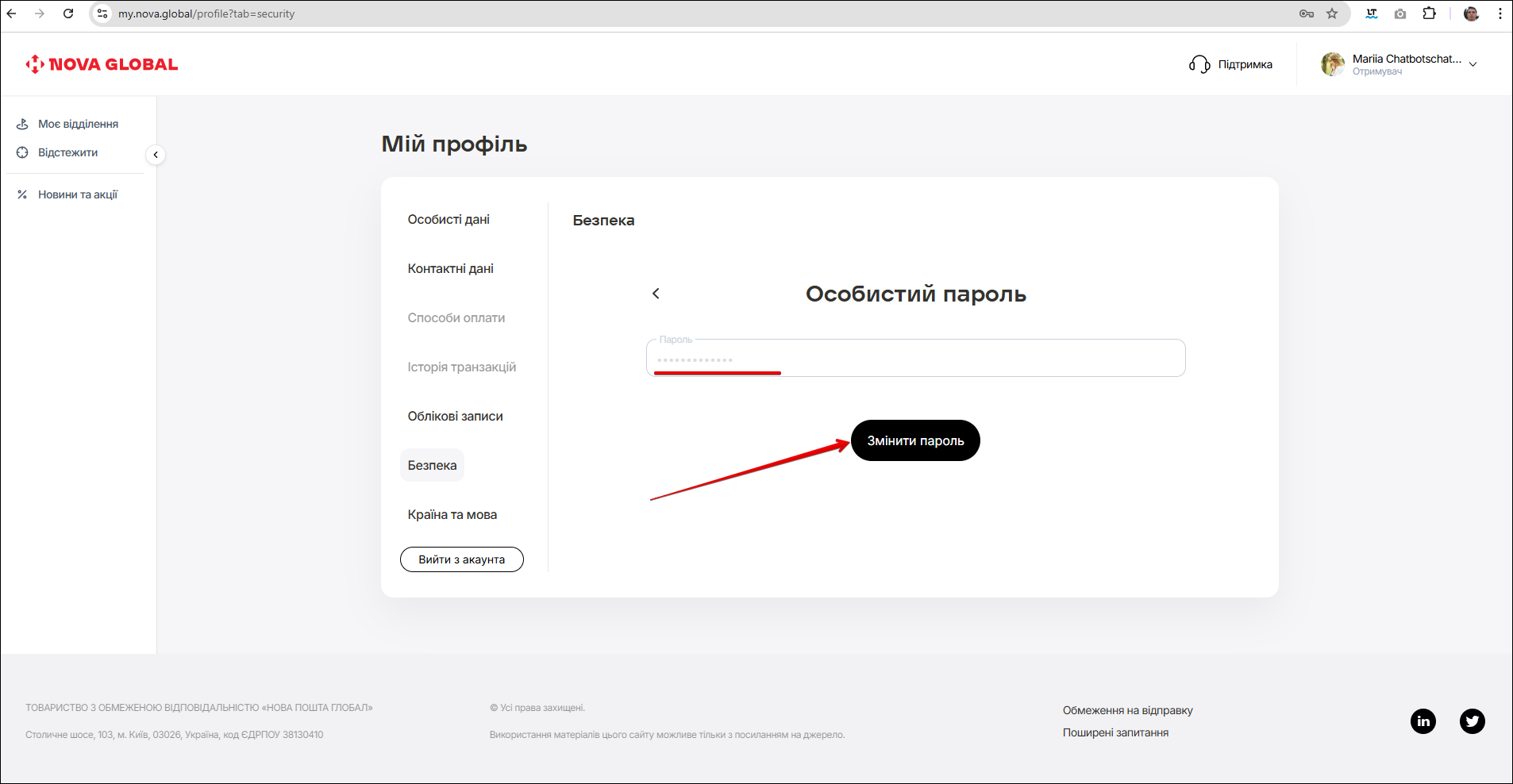Open Chrome three-dot menu

pos(1500,13)
